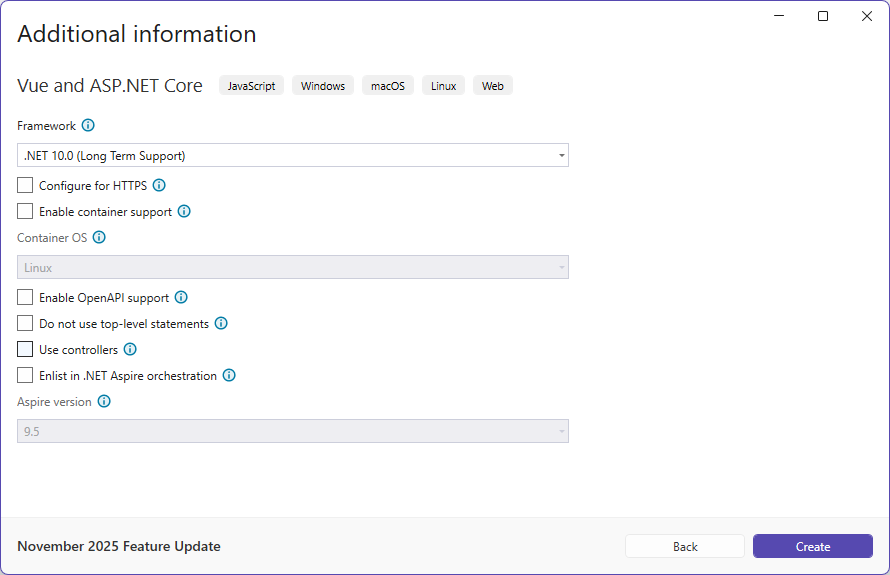This screenshot has width=890, height=575.
Task: Click the Container OS info icon
Action: tap(99, 238)
